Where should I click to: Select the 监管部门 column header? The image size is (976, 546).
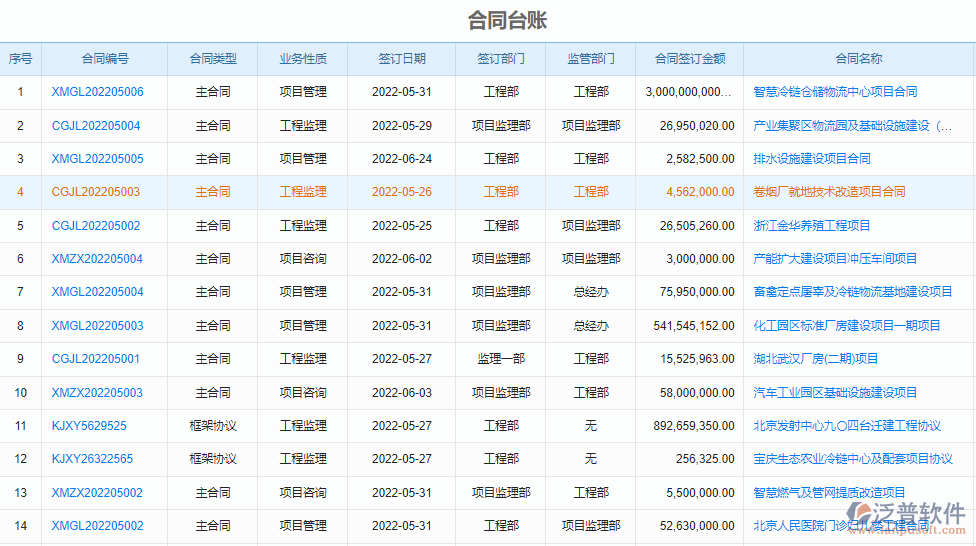tap(591, 59)
